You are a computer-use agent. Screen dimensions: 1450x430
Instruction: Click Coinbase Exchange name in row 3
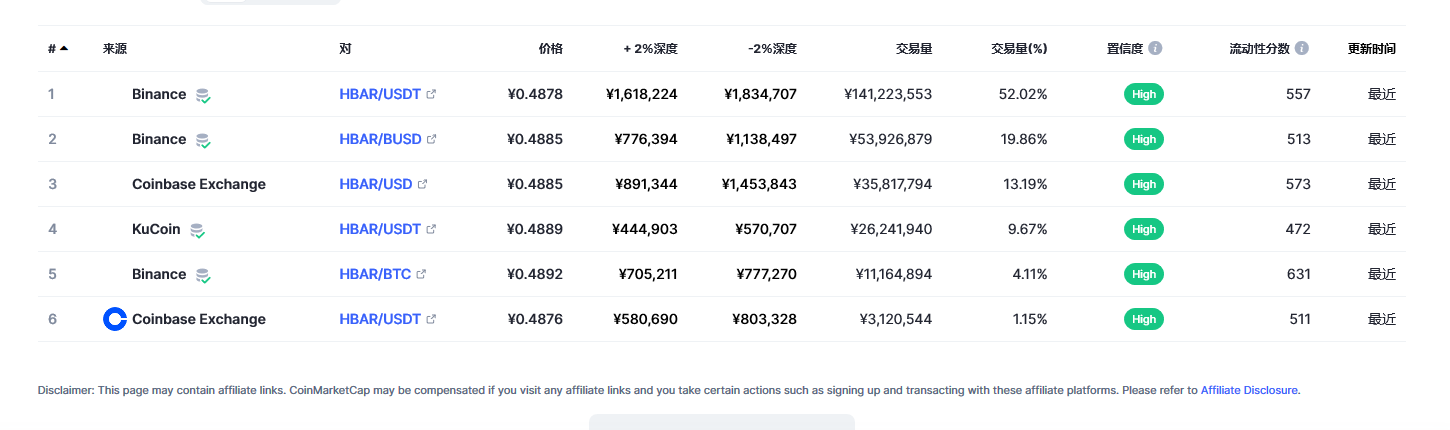coord(199,184)
